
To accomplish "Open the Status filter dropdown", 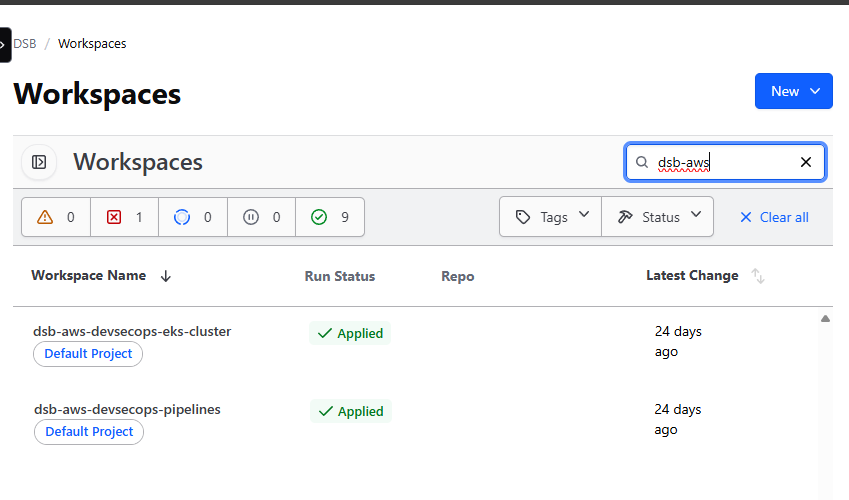I will coord(658,217).
